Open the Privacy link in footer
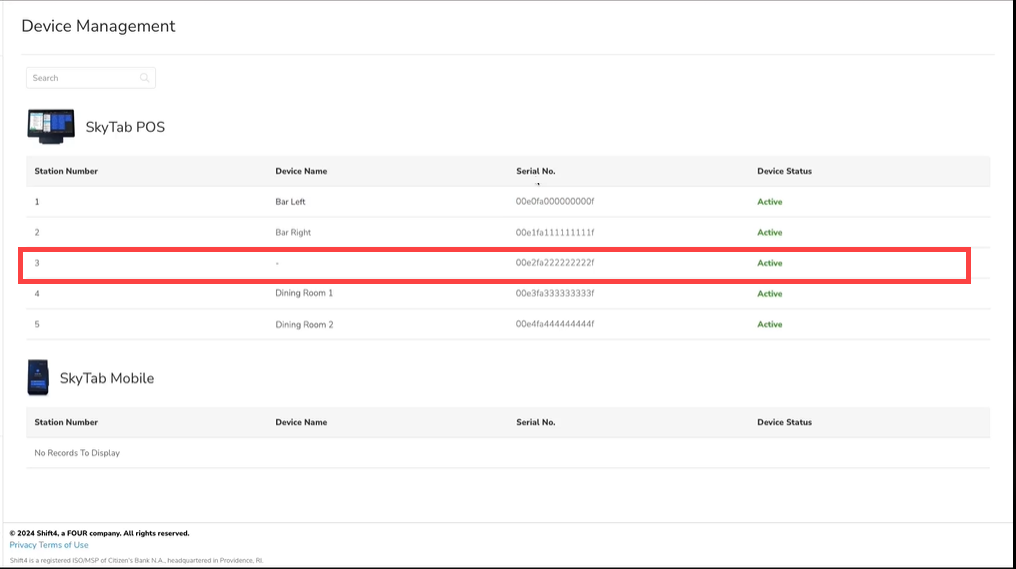The width and height of the screenshot is (1016, 569). coord(22,545)
